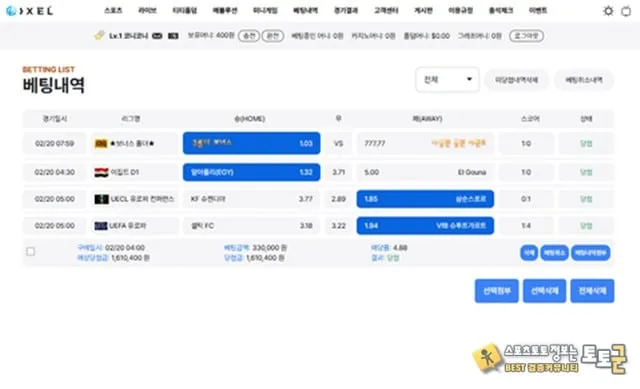Image resolution: width=640 pixels, height=389 pixels.
Task: Click the '패(AWAY)' column header
Action: (427, 119)
